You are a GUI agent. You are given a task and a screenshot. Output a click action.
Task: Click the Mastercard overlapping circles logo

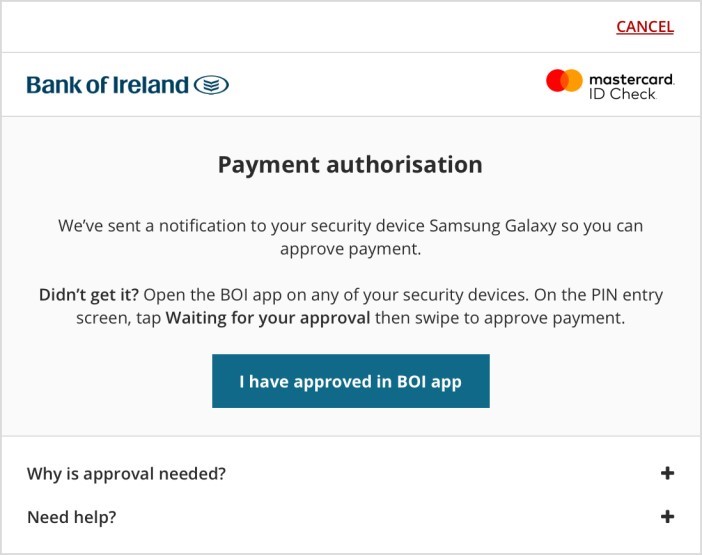pos(564,81)
